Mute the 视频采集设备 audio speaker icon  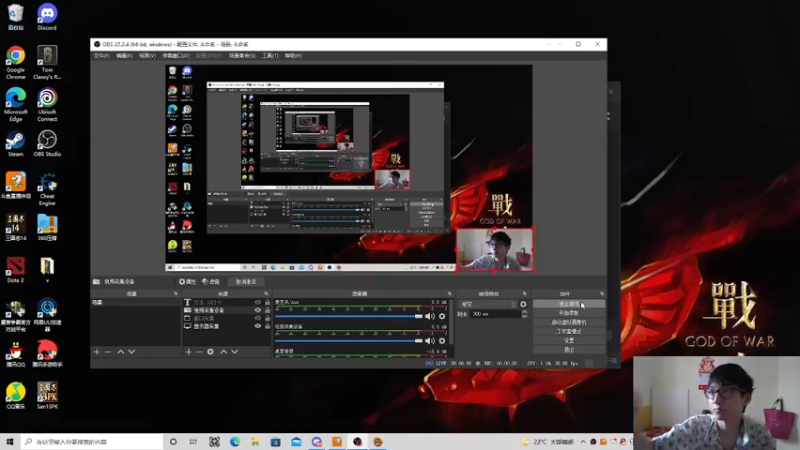click(430, 341)
